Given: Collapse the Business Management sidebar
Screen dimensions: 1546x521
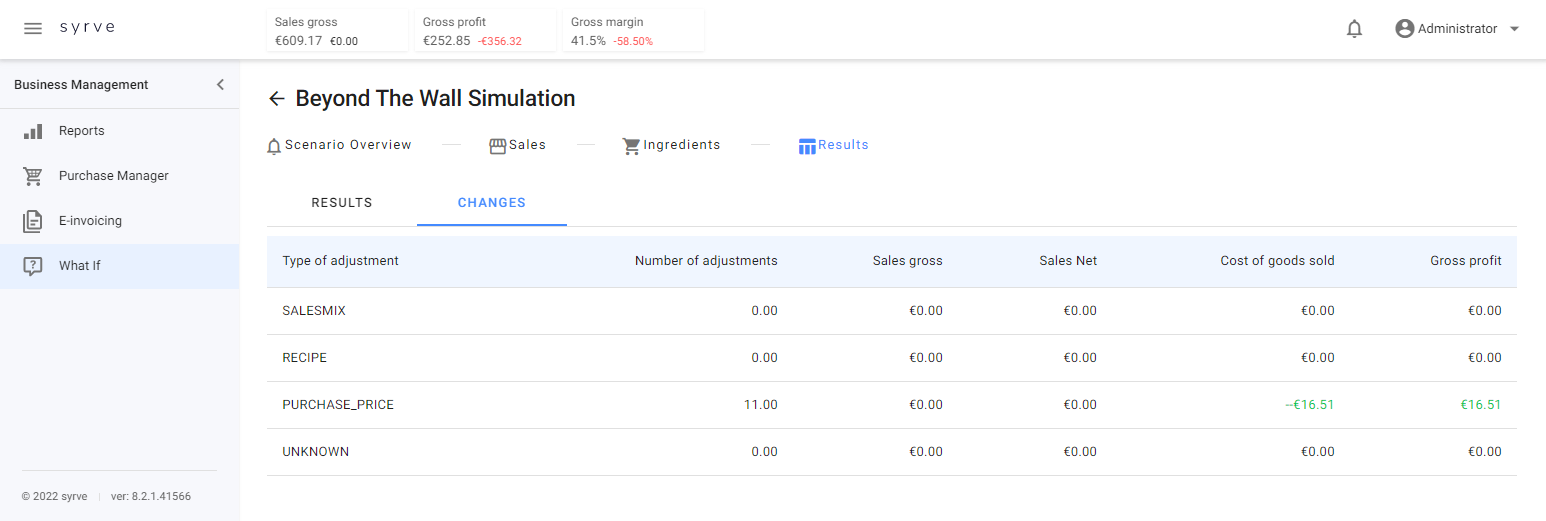Looking at the screenshot, I should (x=220, y=85).
